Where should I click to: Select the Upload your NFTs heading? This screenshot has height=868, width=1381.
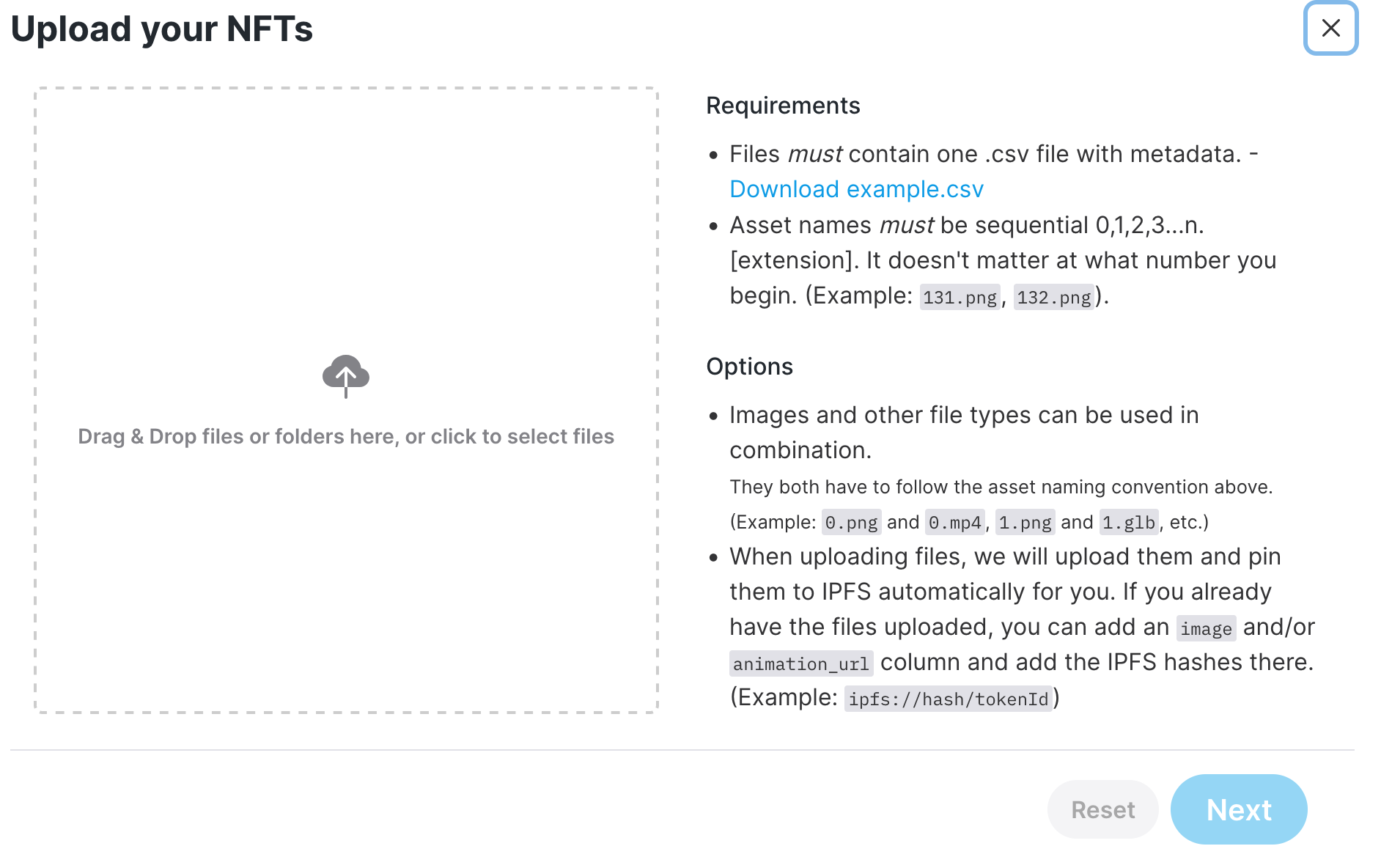162,29
